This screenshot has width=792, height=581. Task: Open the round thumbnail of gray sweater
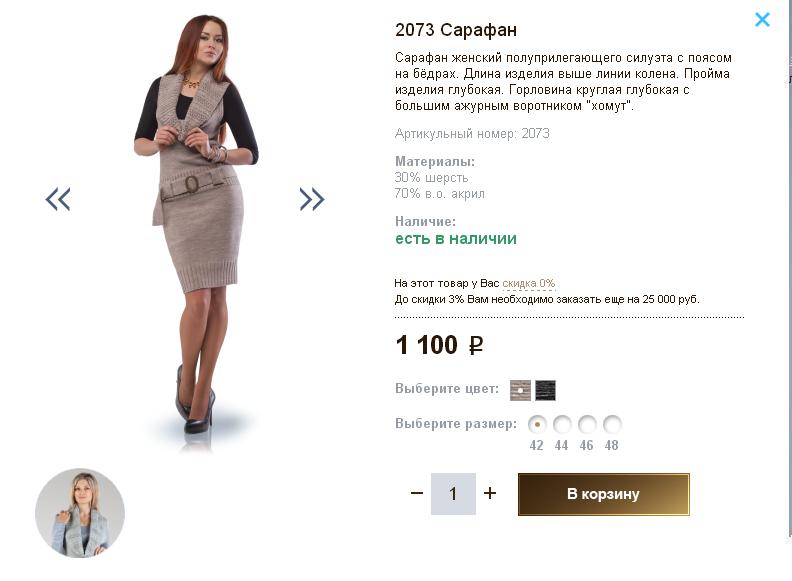tap(80, 513)
